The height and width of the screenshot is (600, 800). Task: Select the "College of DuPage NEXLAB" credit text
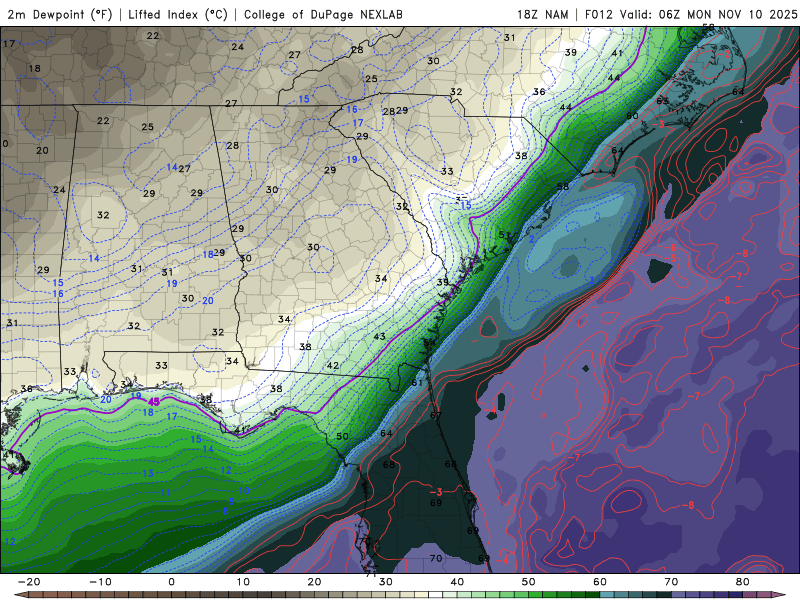[x=323, y=14]
